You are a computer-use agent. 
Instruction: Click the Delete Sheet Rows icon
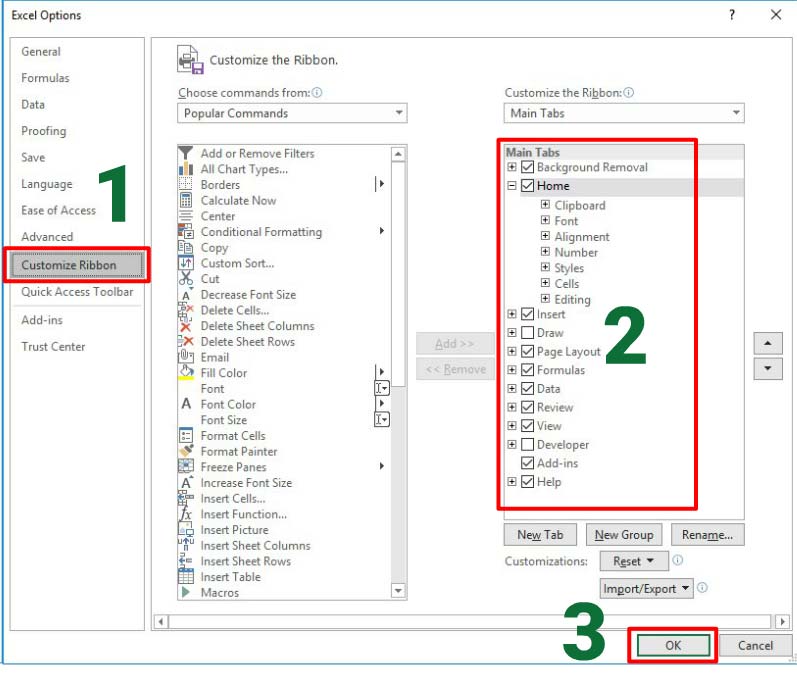click(x=186, y=342)
